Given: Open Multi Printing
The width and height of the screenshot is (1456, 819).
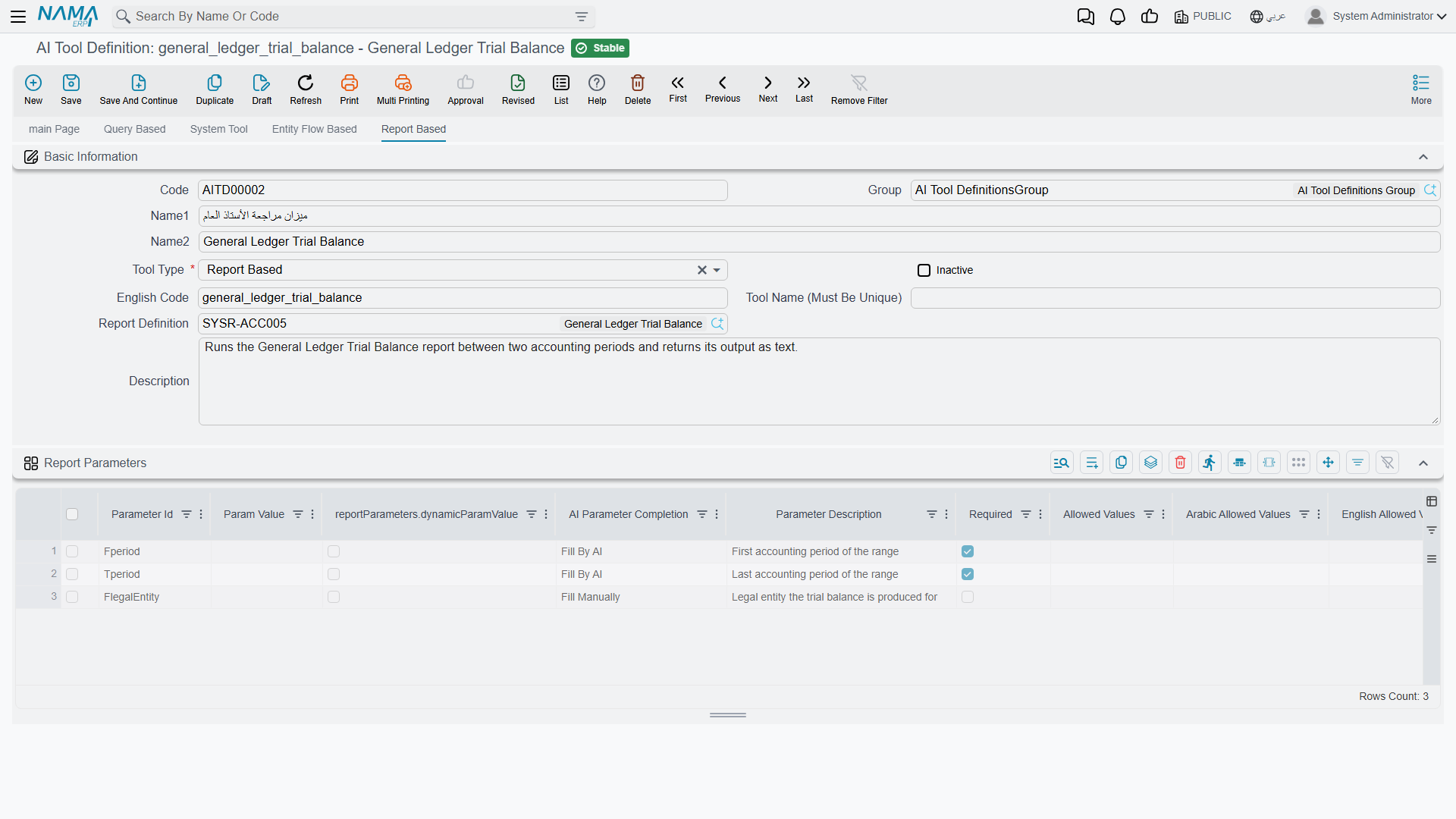Looking at the screenshot, I should tap(403, 89).
